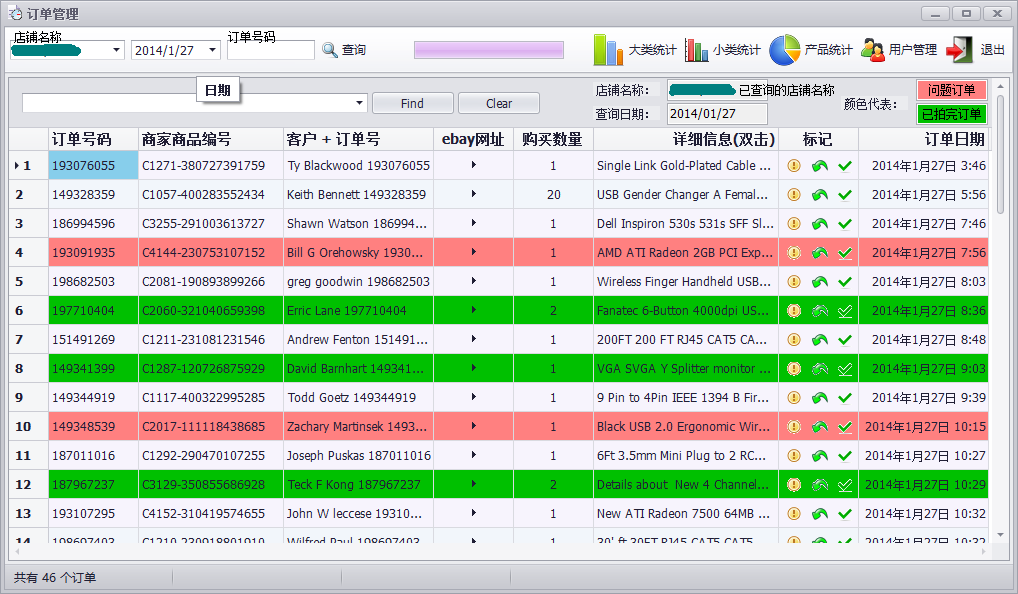
Task: Expand the 店铺名称 store dropdown
Action: click(117, 51)
